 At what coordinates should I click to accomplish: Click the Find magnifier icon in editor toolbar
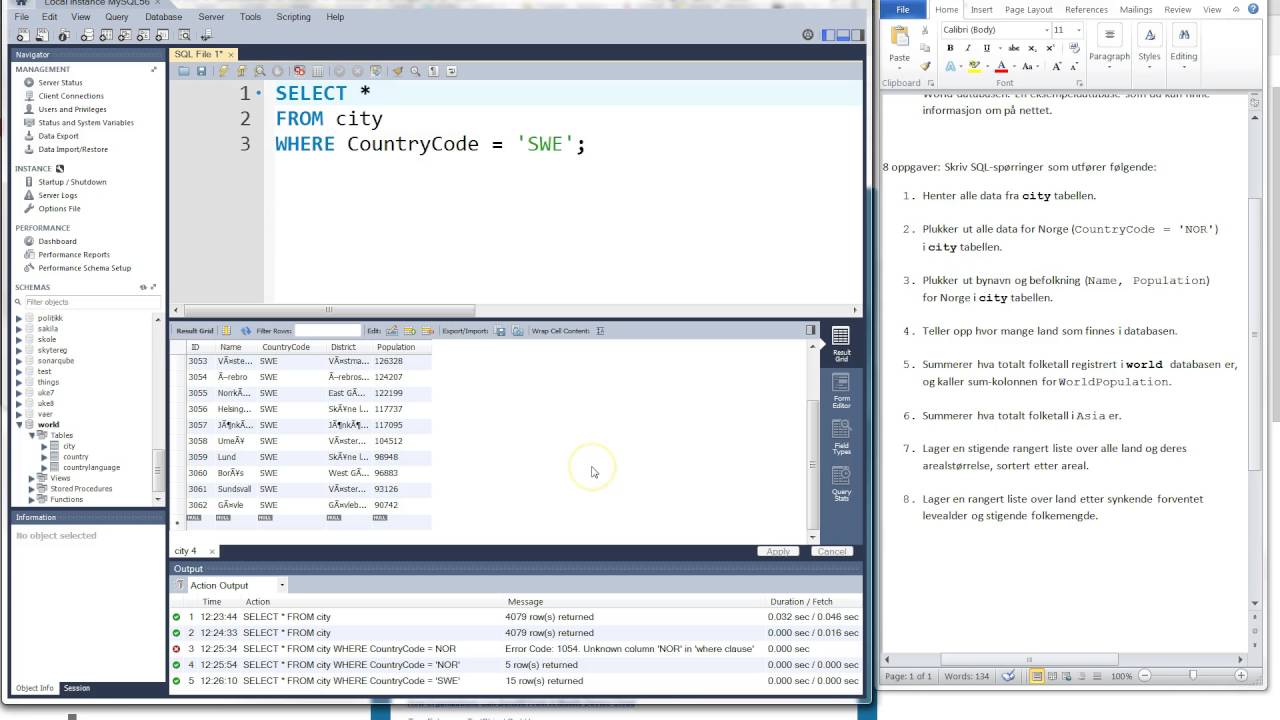tap(415, 71)
